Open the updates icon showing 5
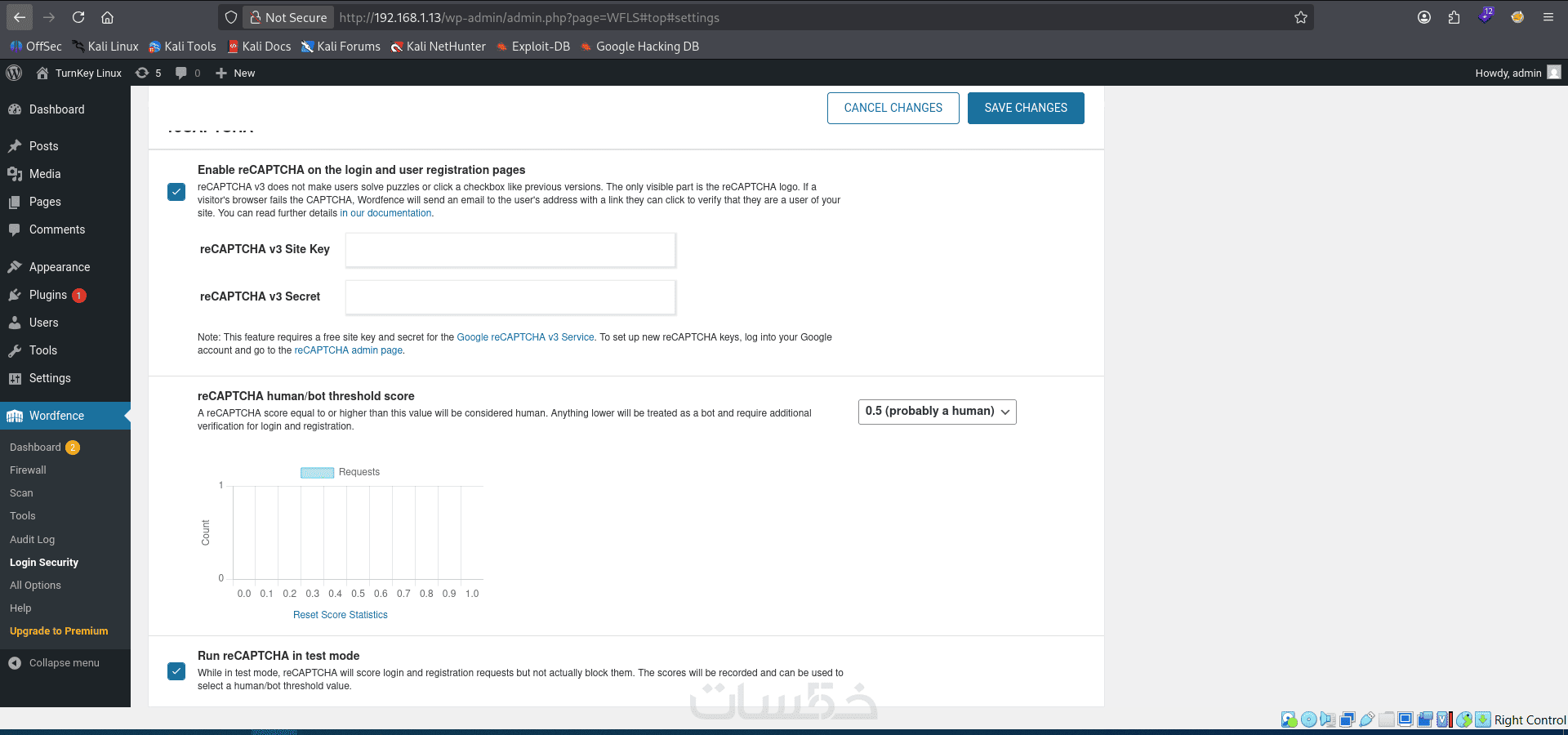 (148, 73)
